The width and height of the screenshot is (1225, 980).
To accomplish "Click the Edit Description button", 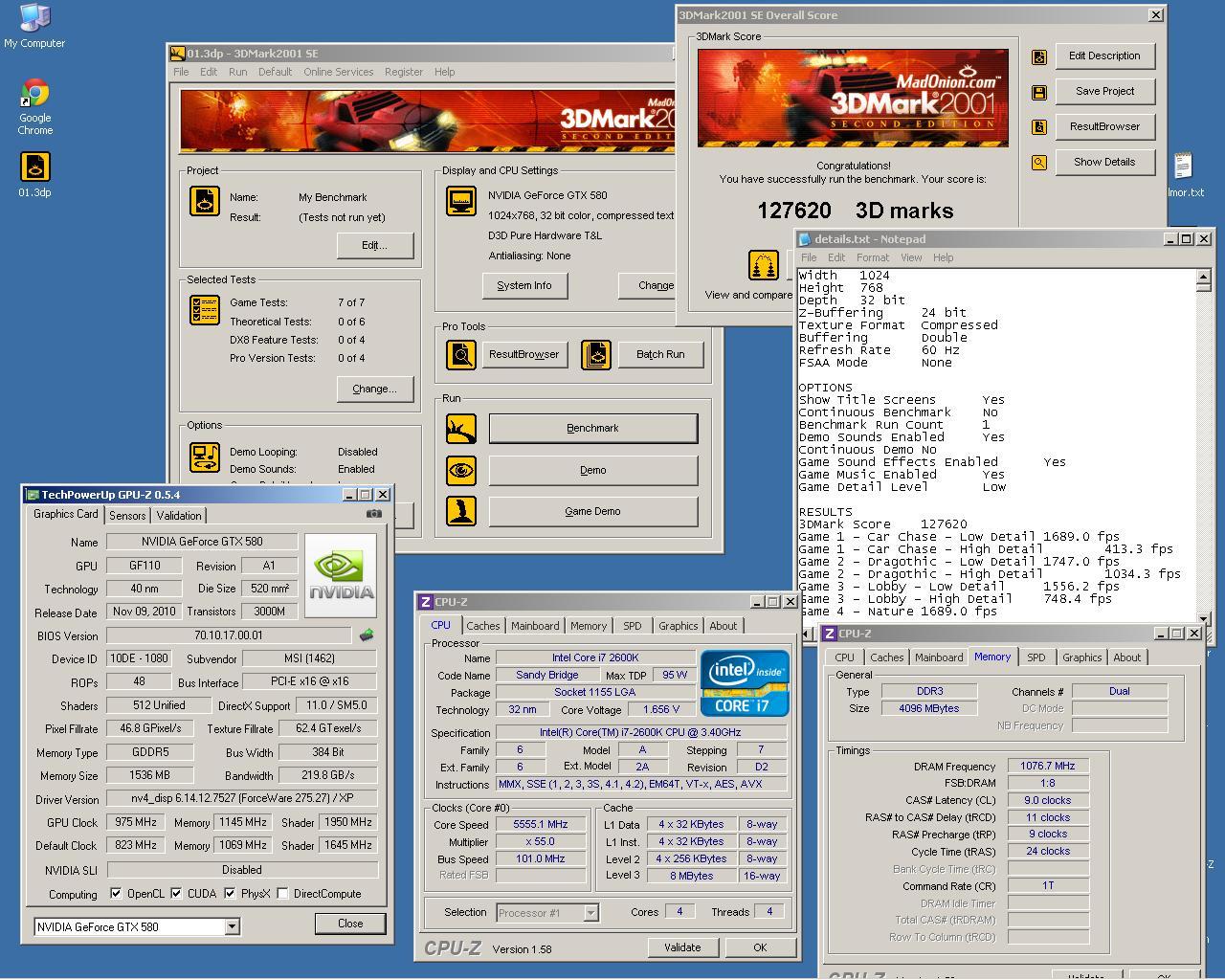I will [x=1104, y=56].
